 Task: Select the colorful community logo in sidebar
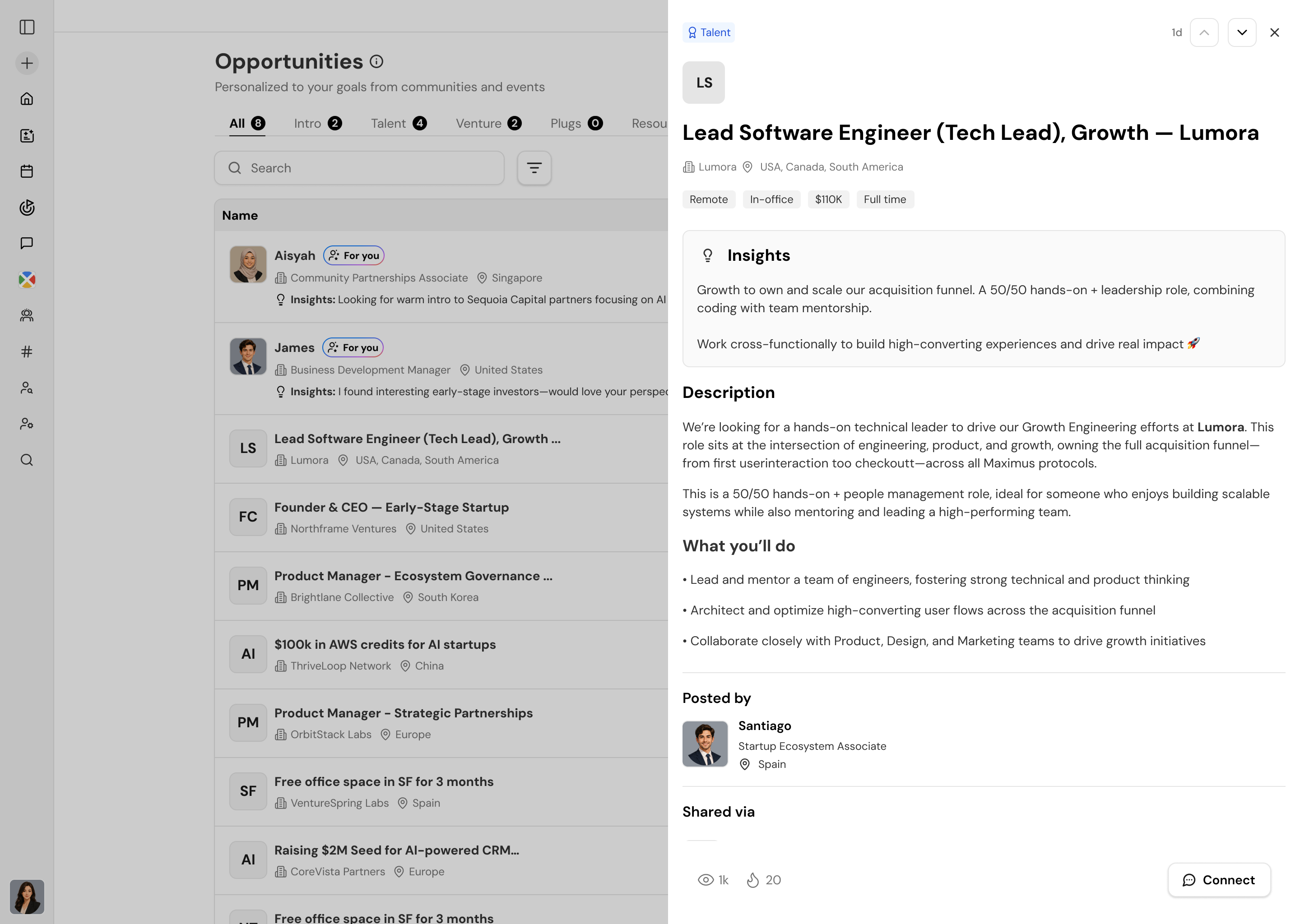point(27,279)
